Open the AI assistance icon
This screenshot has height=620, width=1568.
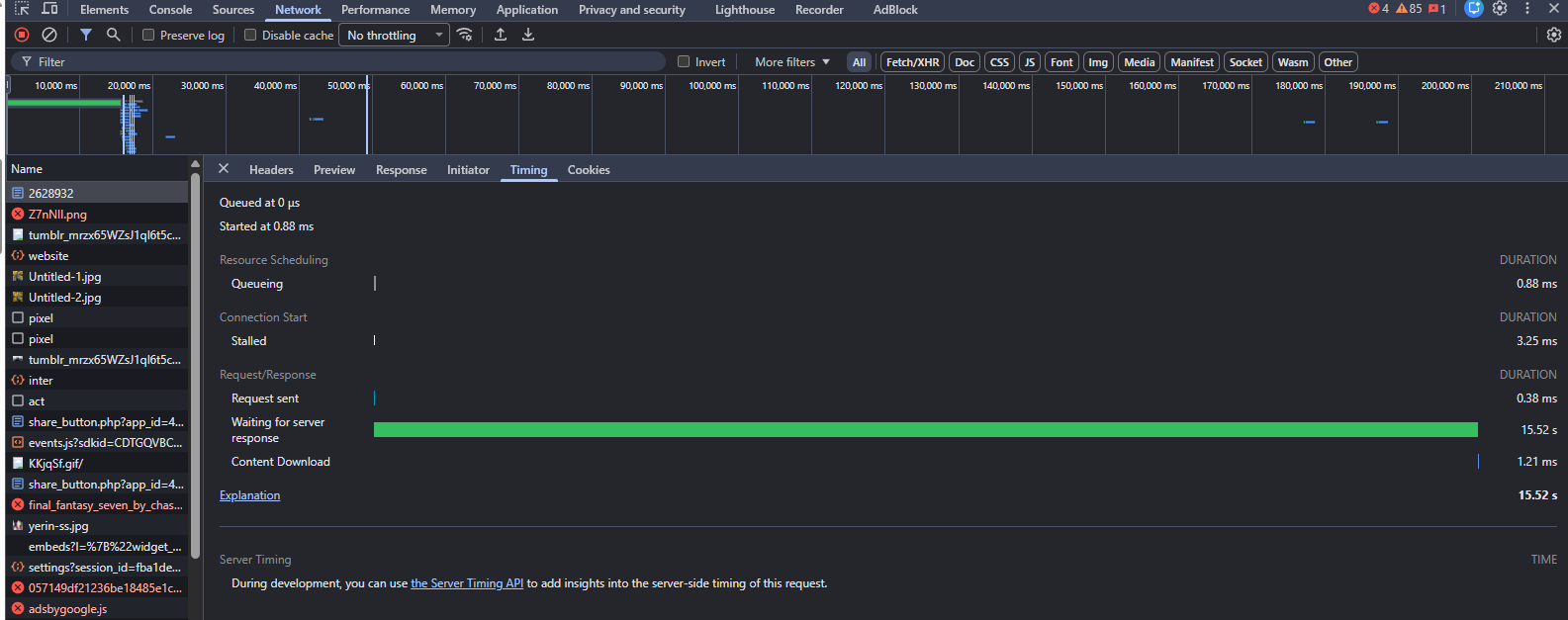[1473, 9]
